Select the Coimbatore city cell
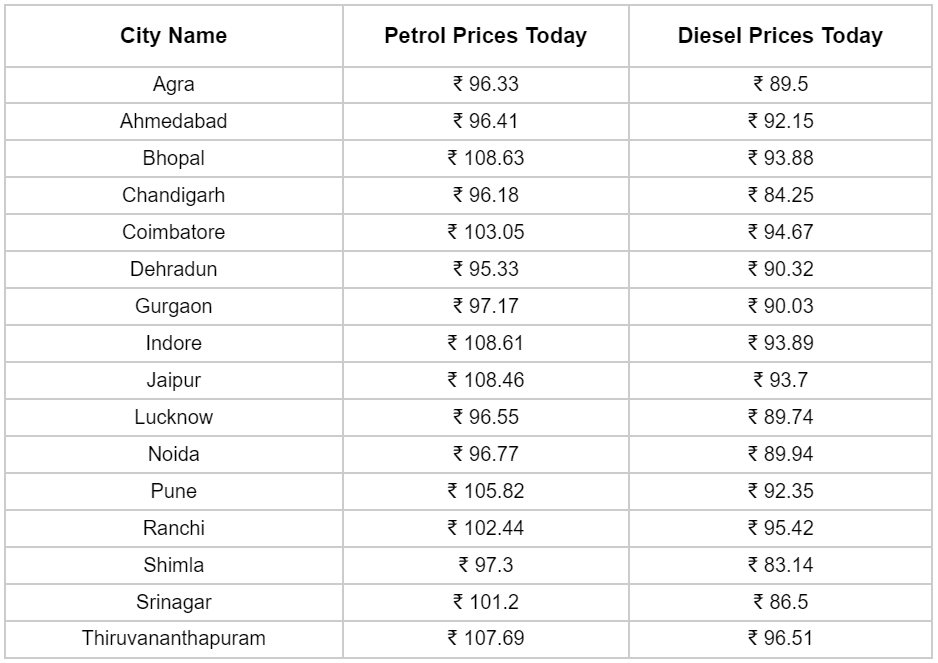The image size is (938, 663). click(174, 232)
